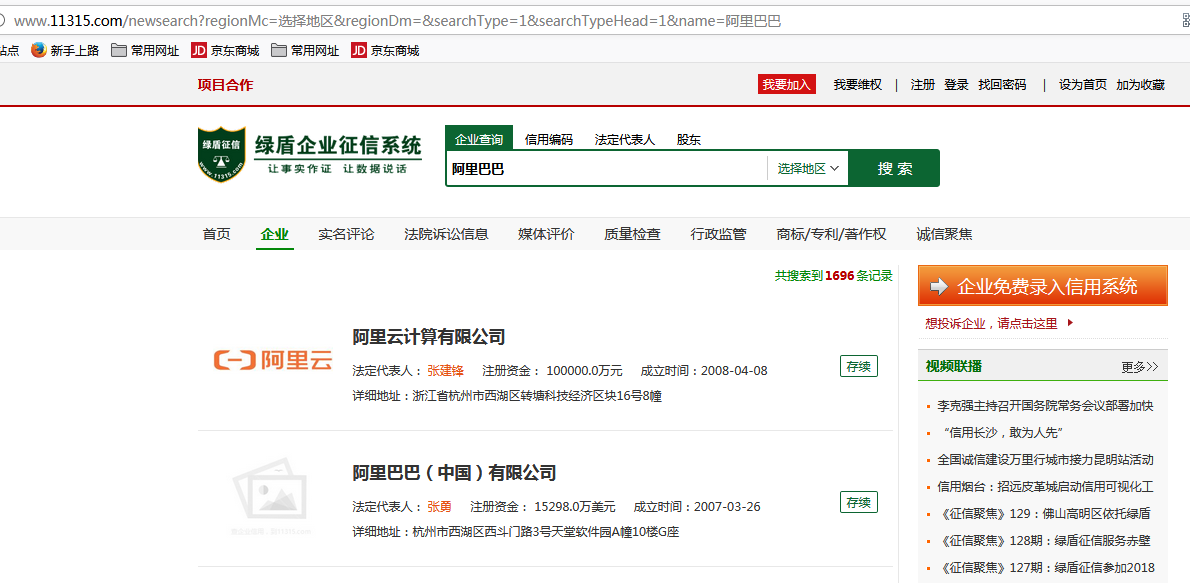Click legal representative 张建锋
Viewport: 1190px width, 583px height.
[445, 371]
